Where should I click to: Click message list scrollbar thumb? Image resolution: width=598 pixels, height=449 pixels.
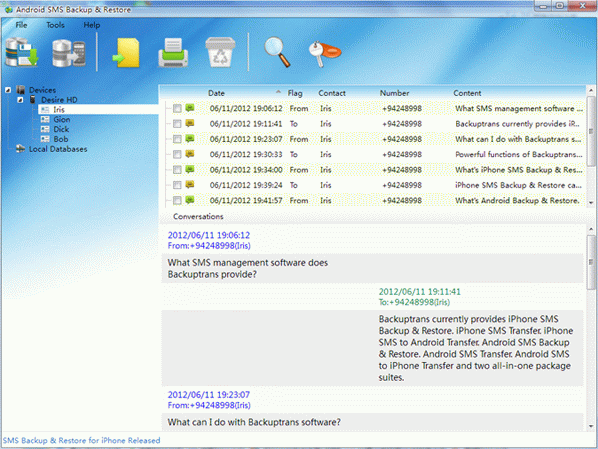pos(591,131)
